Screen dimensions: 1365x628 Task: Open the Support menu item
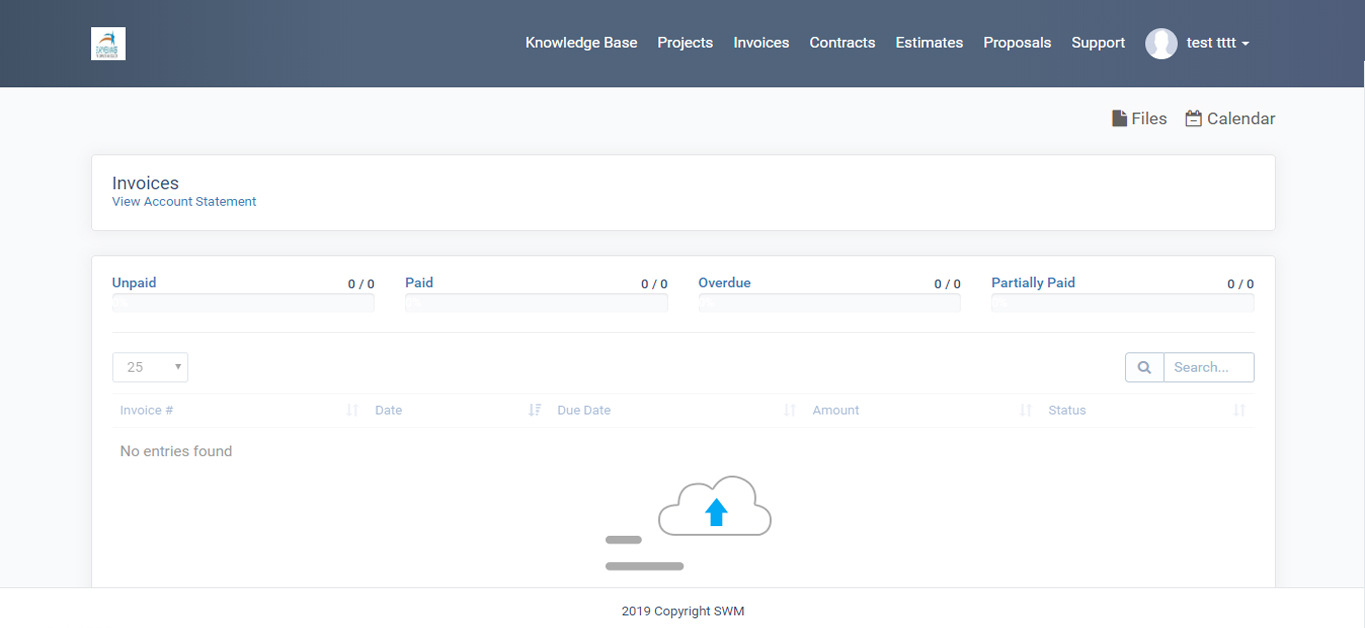point(1098,43)
